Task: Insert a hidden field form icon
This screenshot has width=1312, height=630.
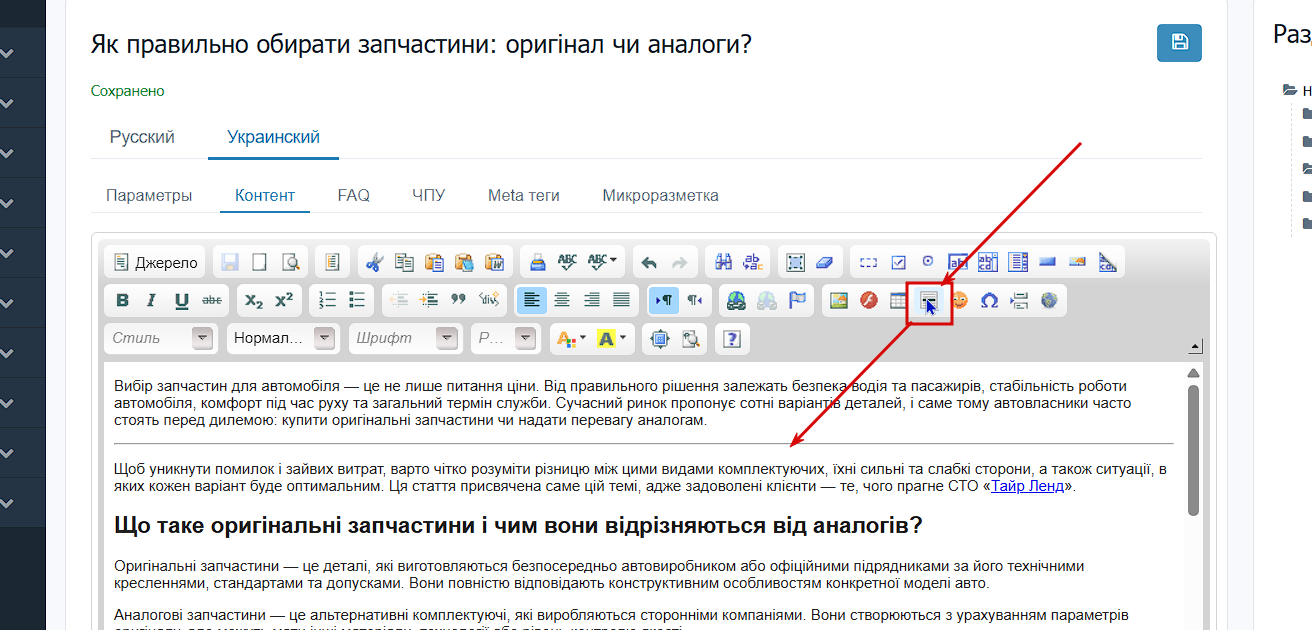Action: coord(1107,262)
